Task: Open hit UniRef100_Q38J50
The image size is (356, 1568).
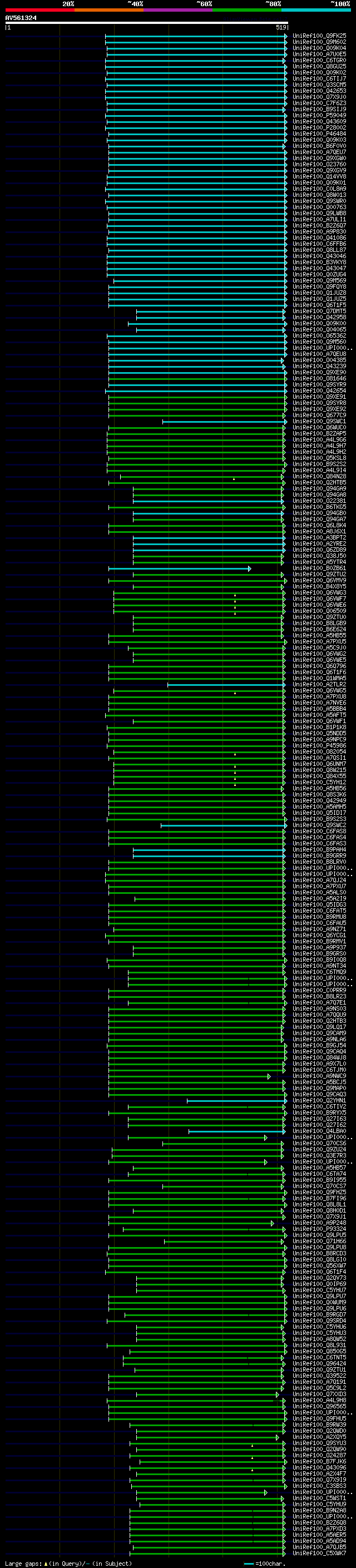Action: (x=319, y=556)
